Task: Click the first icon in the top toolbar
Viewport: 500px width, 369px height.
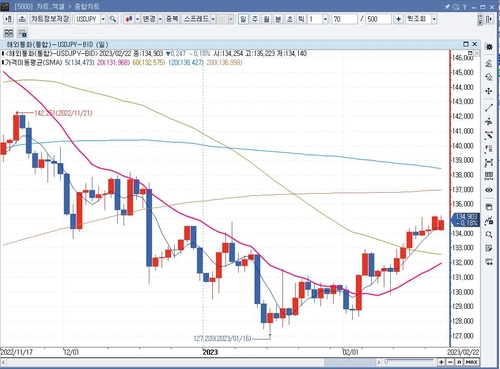Action: (8, 19)
